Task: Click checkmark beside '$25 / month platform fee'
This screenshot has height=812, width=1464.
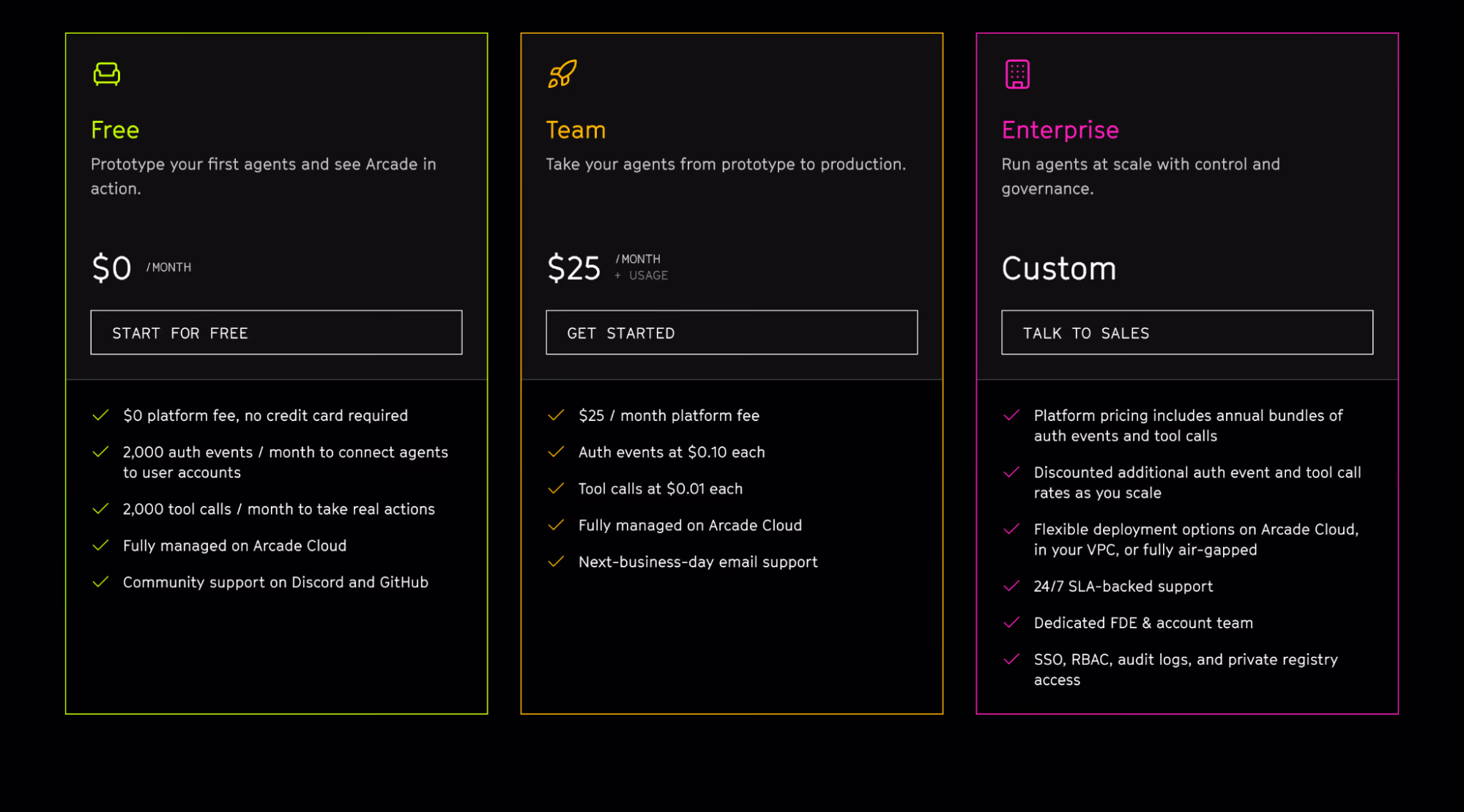Action: click(557, 415)
